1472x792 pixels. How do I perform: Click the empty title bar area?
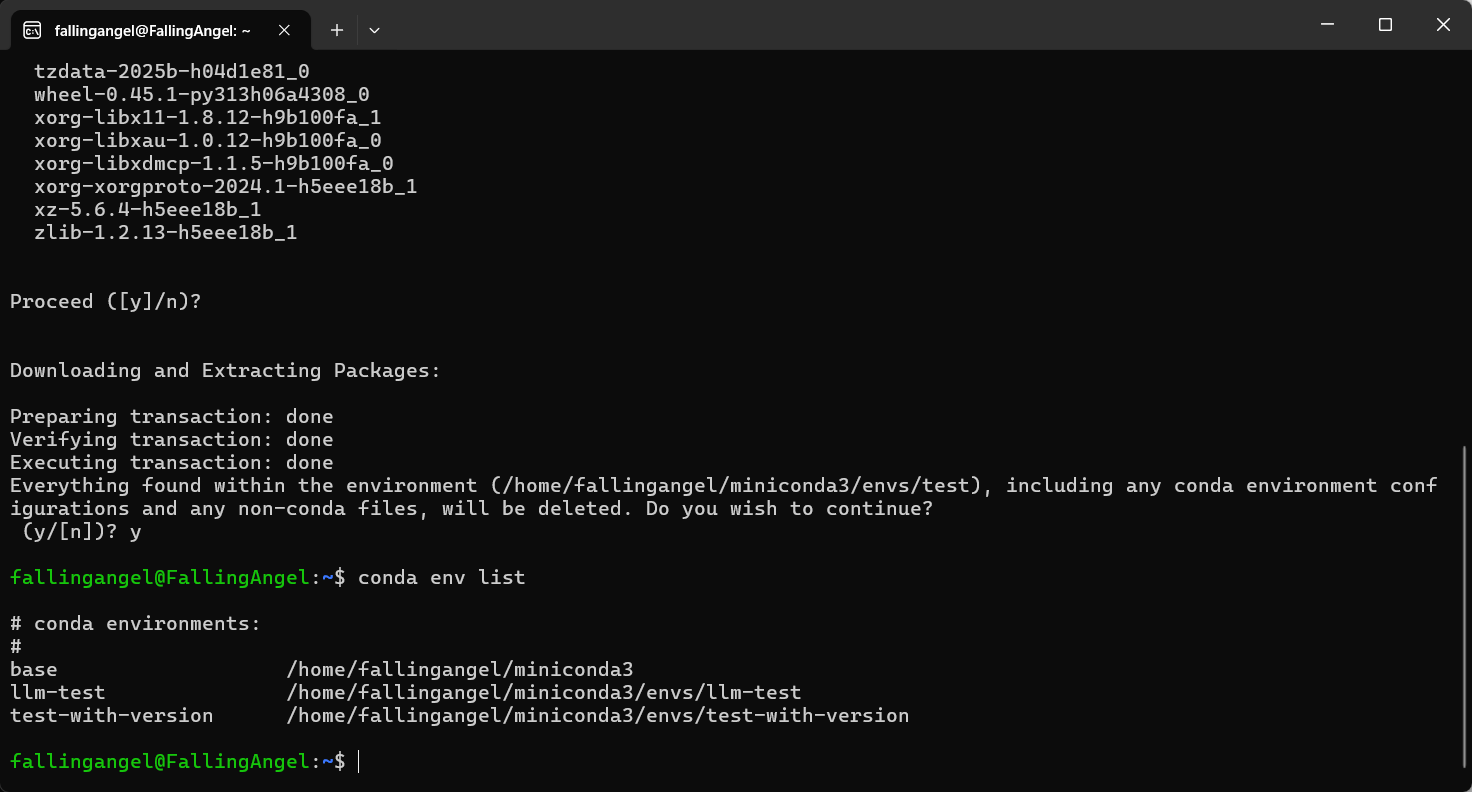pos(840,25)
